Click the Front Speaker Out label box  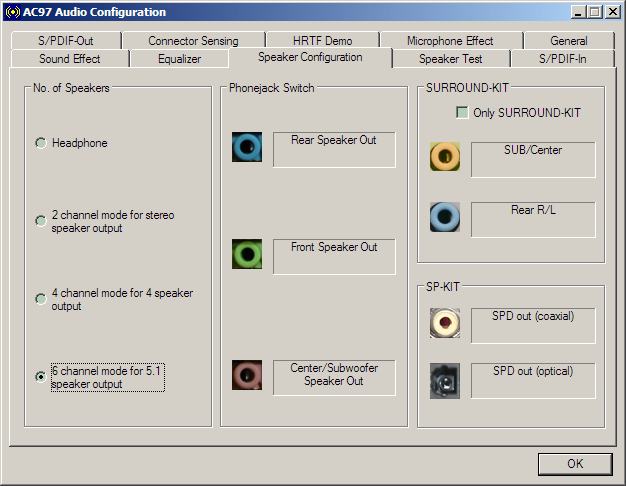(x=334, y=257)
